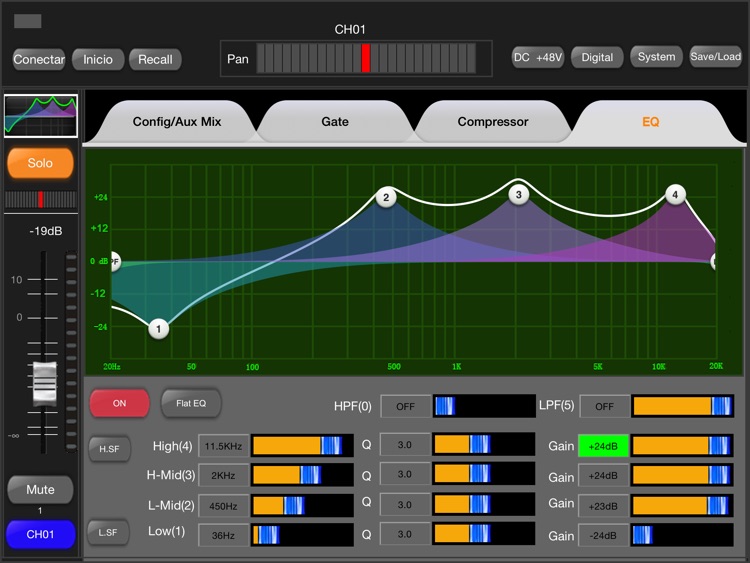This screenshot has width=750, height=563.
Task: Switch to the Config/Aux Mix tab
Action: pos(176,121)
